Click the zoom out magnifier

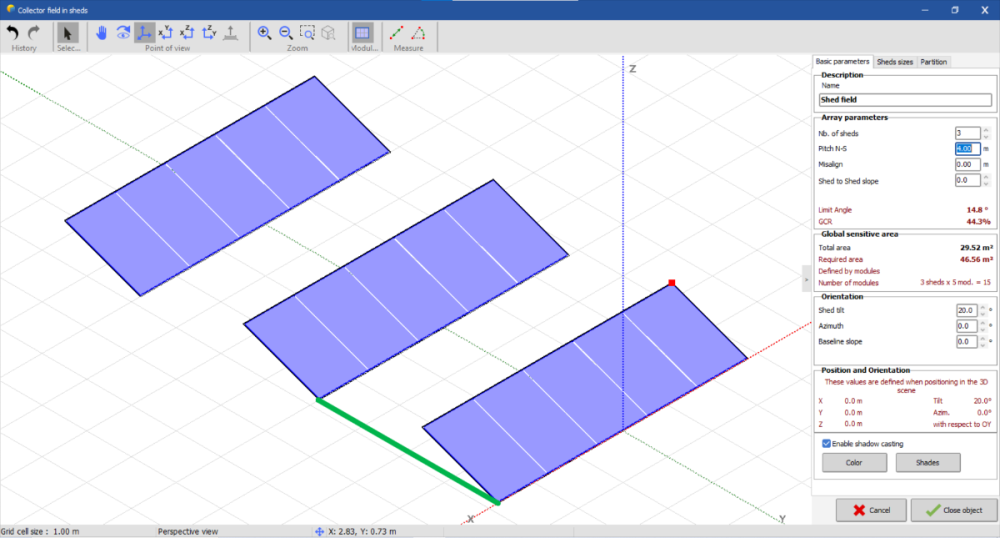coord(285,33)
